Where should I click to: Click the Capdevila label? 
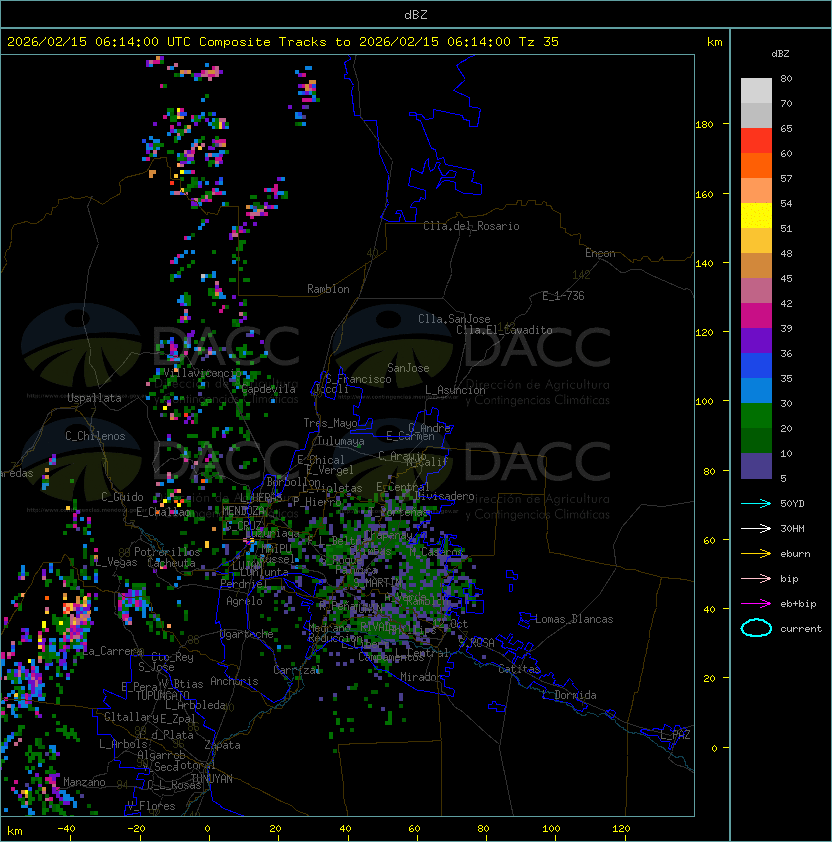point(269,389)
